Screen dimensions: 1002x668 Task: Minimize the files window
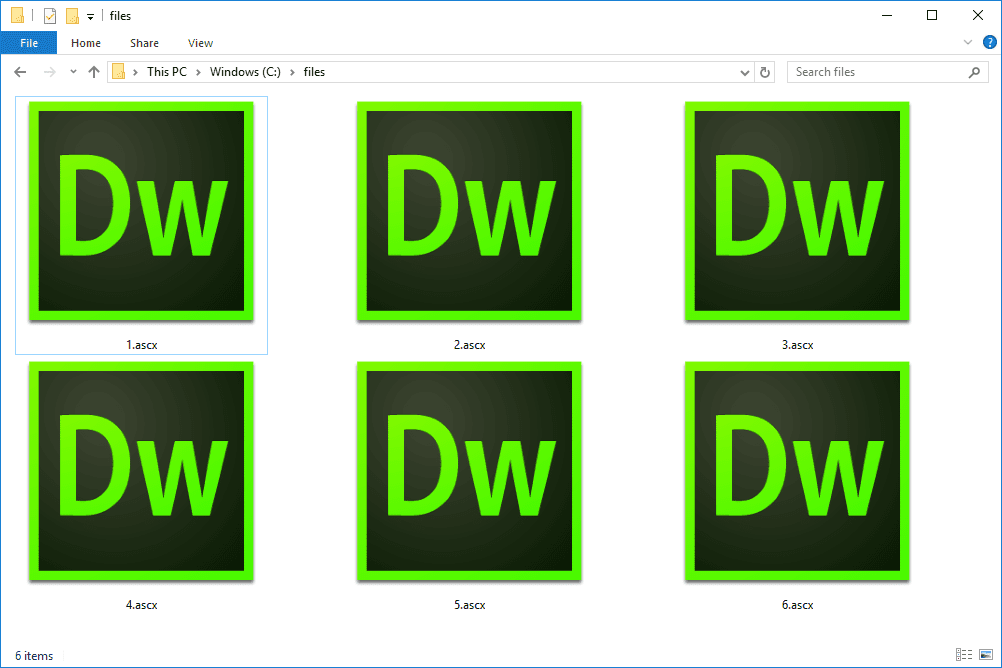886,15
